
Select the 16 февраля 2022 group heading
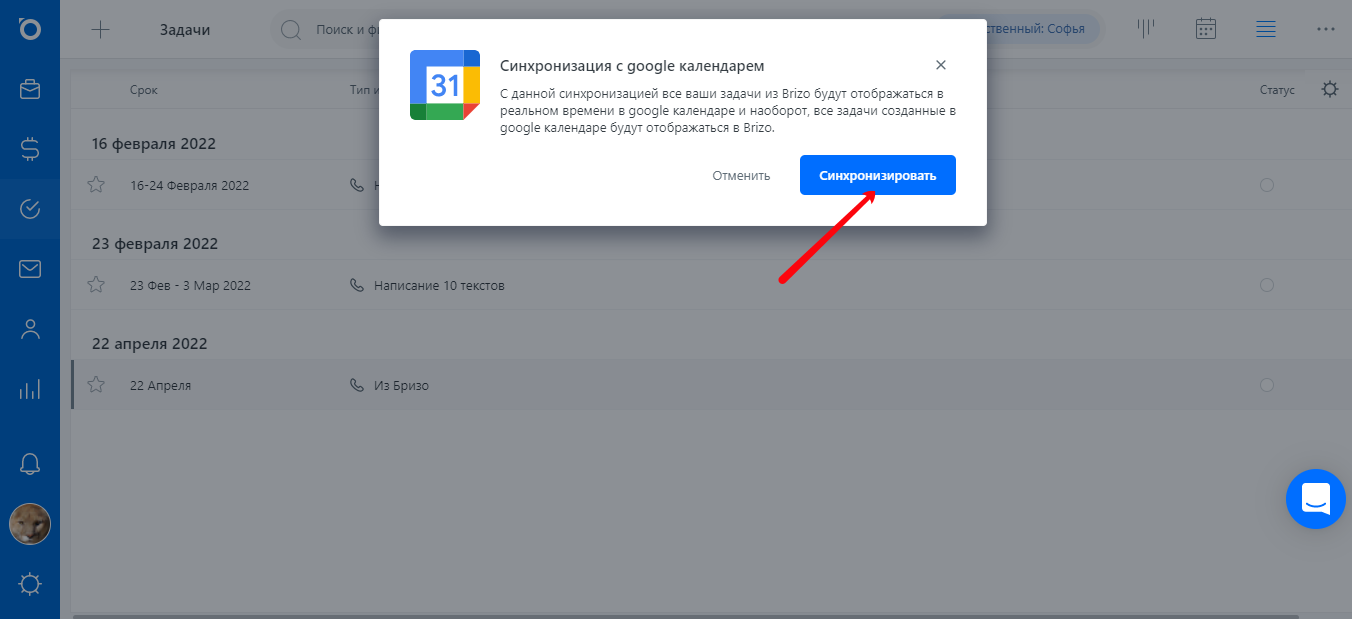(154, 143)
